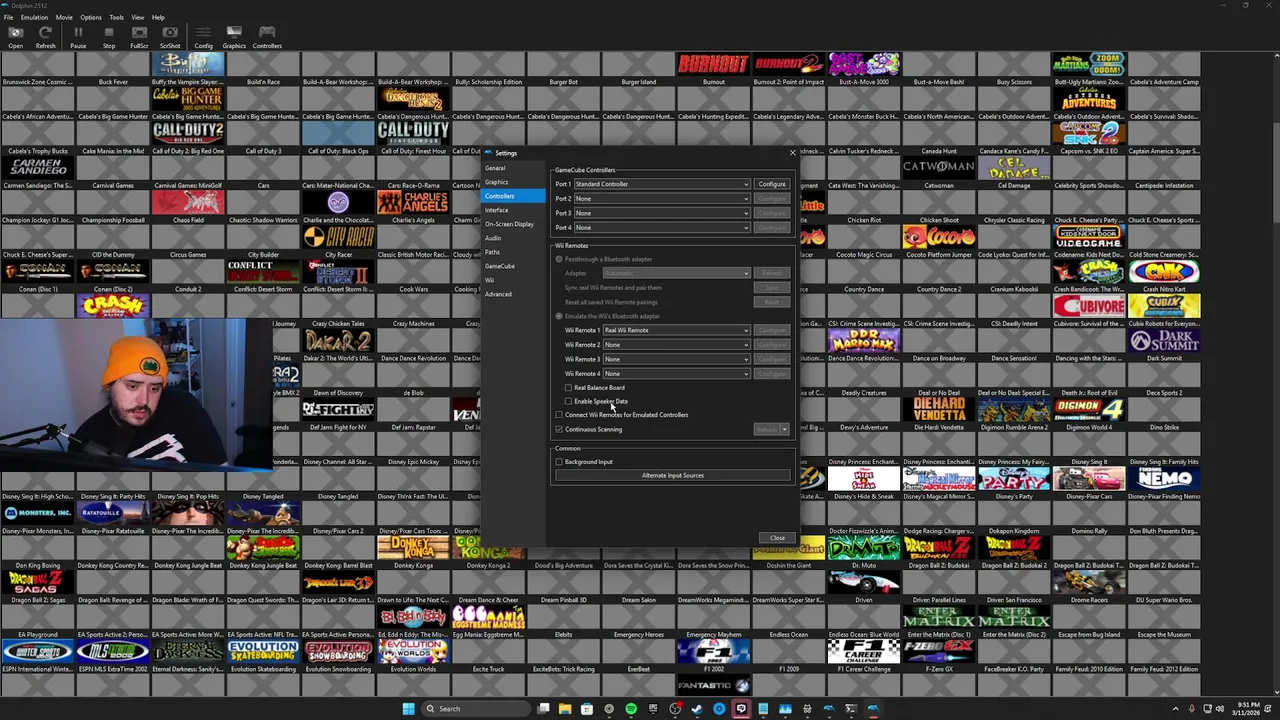Click the Open toolbar icon
The height and width of the screenshot is (720, 1280).
point(15,33)
